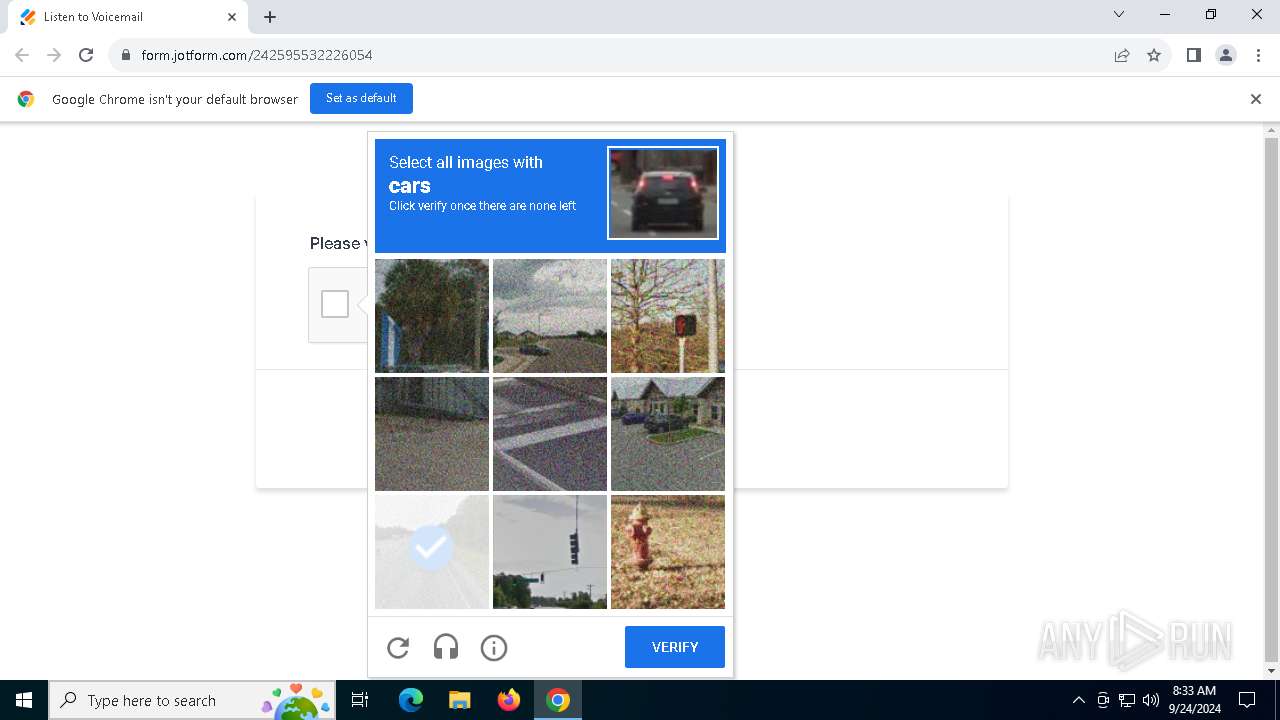Open Task View on taskbar
Screen dimensions: 1280x720
[x=360, y=700]
